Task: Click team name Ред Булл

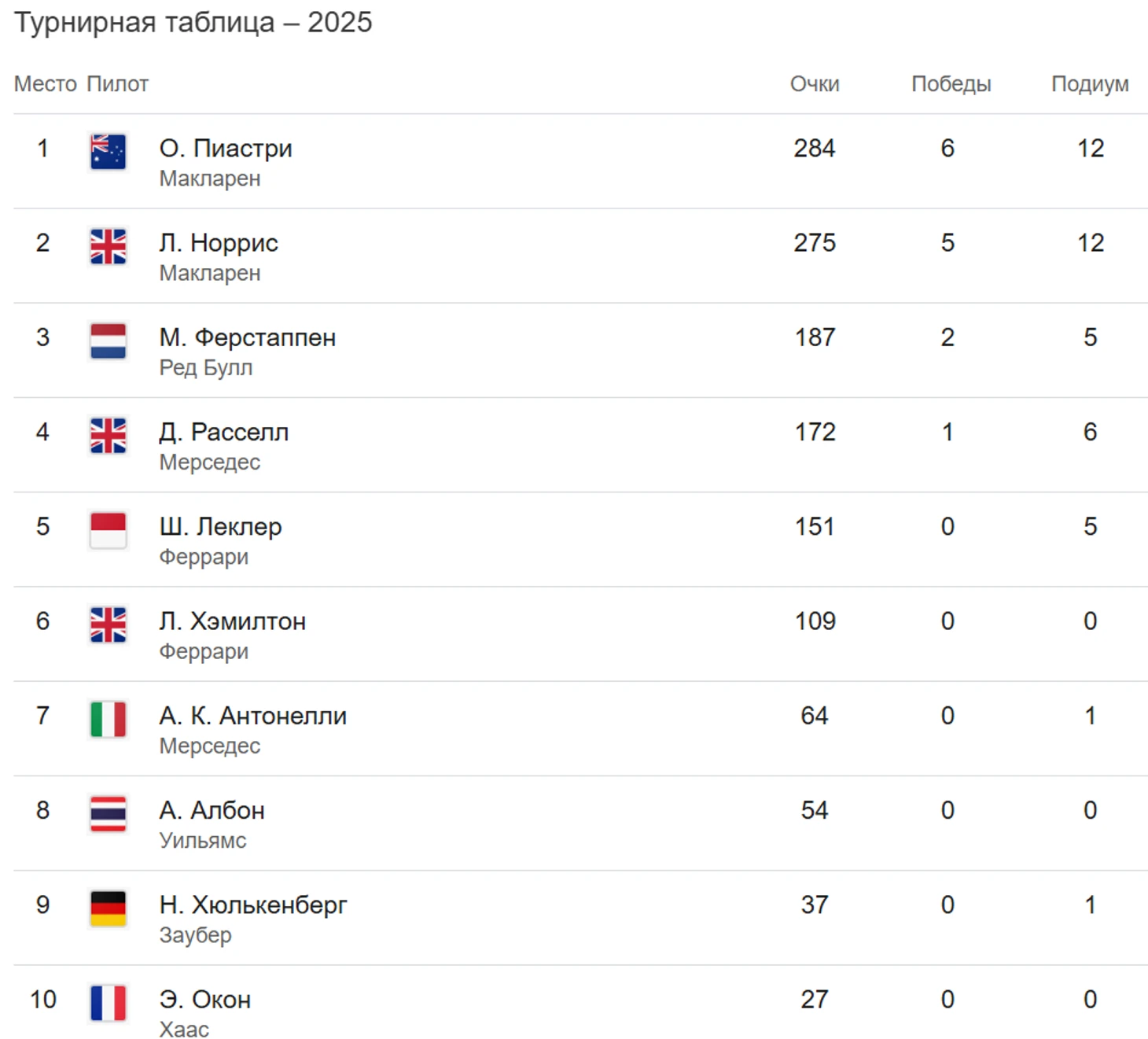Action: click(206, 367)
